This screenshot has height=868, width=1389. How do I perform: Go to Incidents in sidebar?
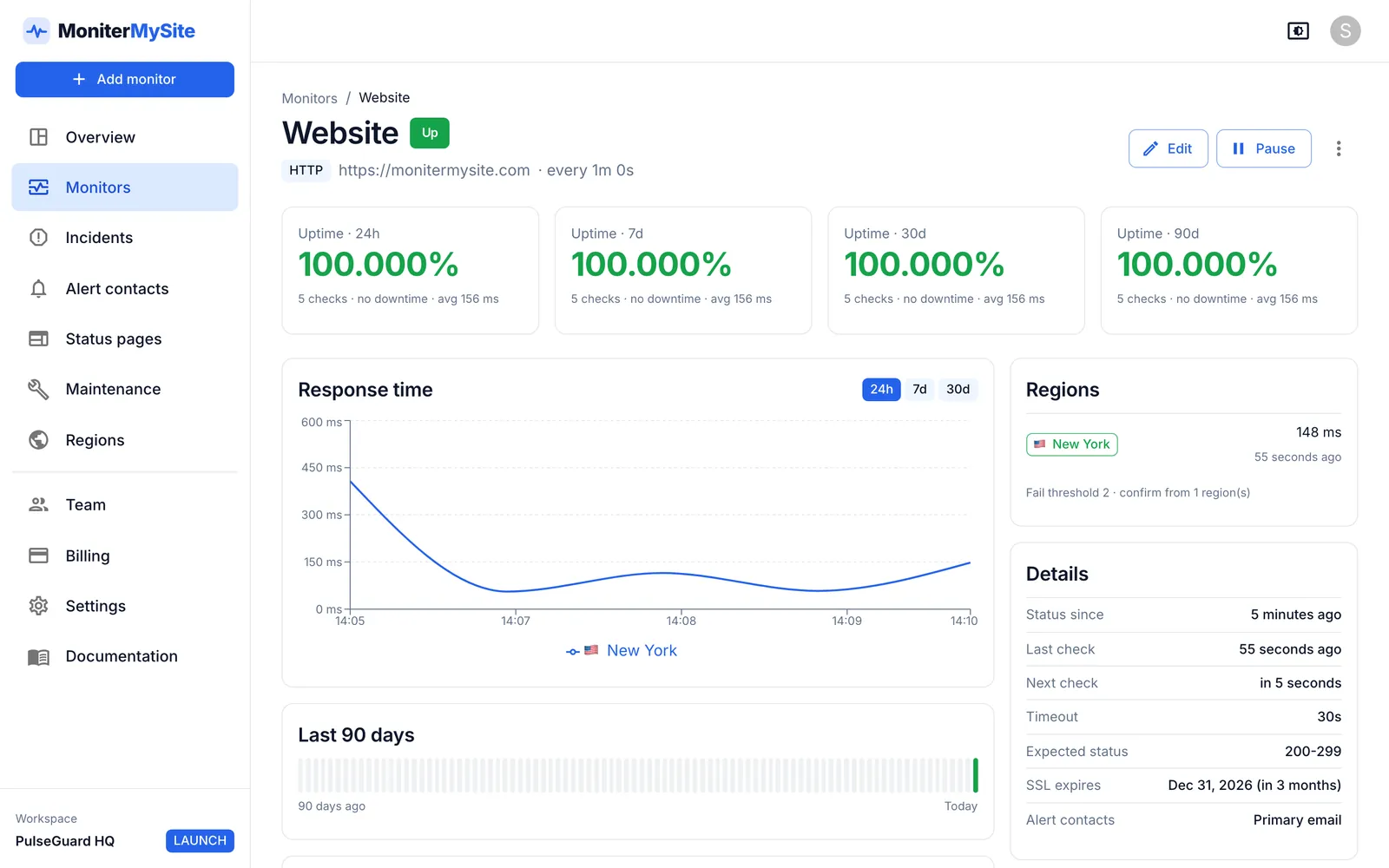coord(124,238)
